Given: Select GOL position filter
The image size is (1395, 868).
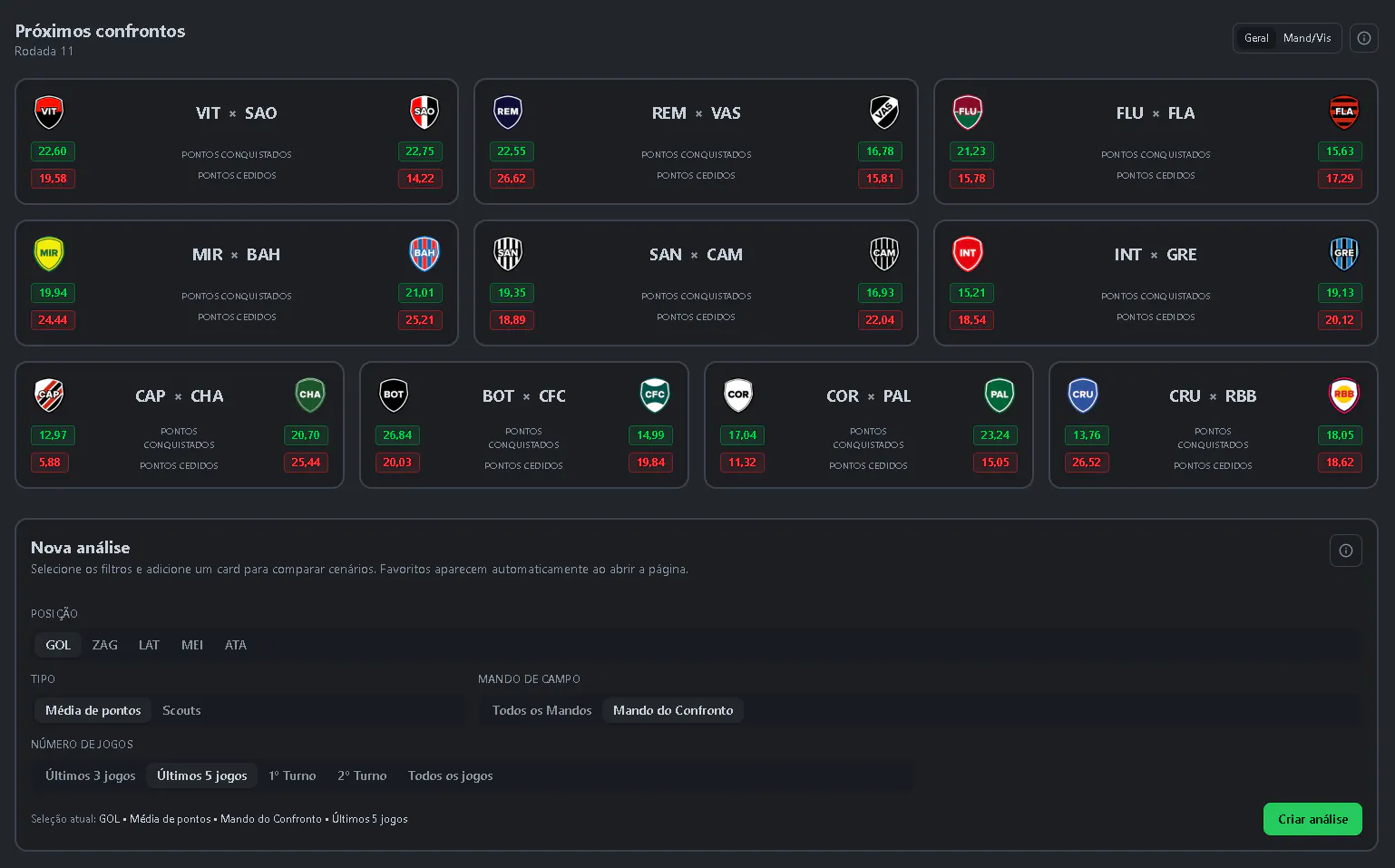Looking at the screenshot, I should point(58,645).
